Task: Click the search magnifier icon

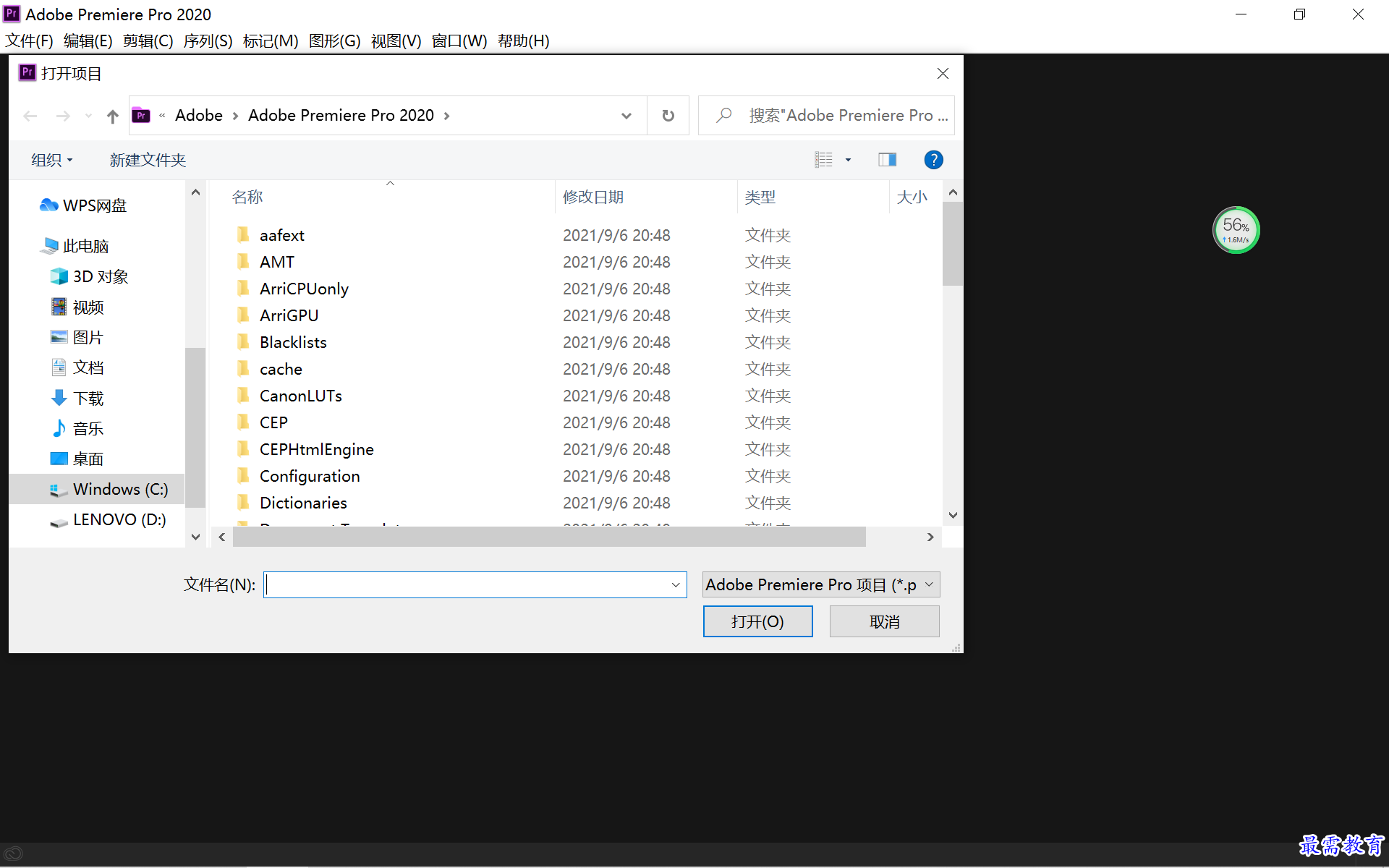Action: pos(723,116)
